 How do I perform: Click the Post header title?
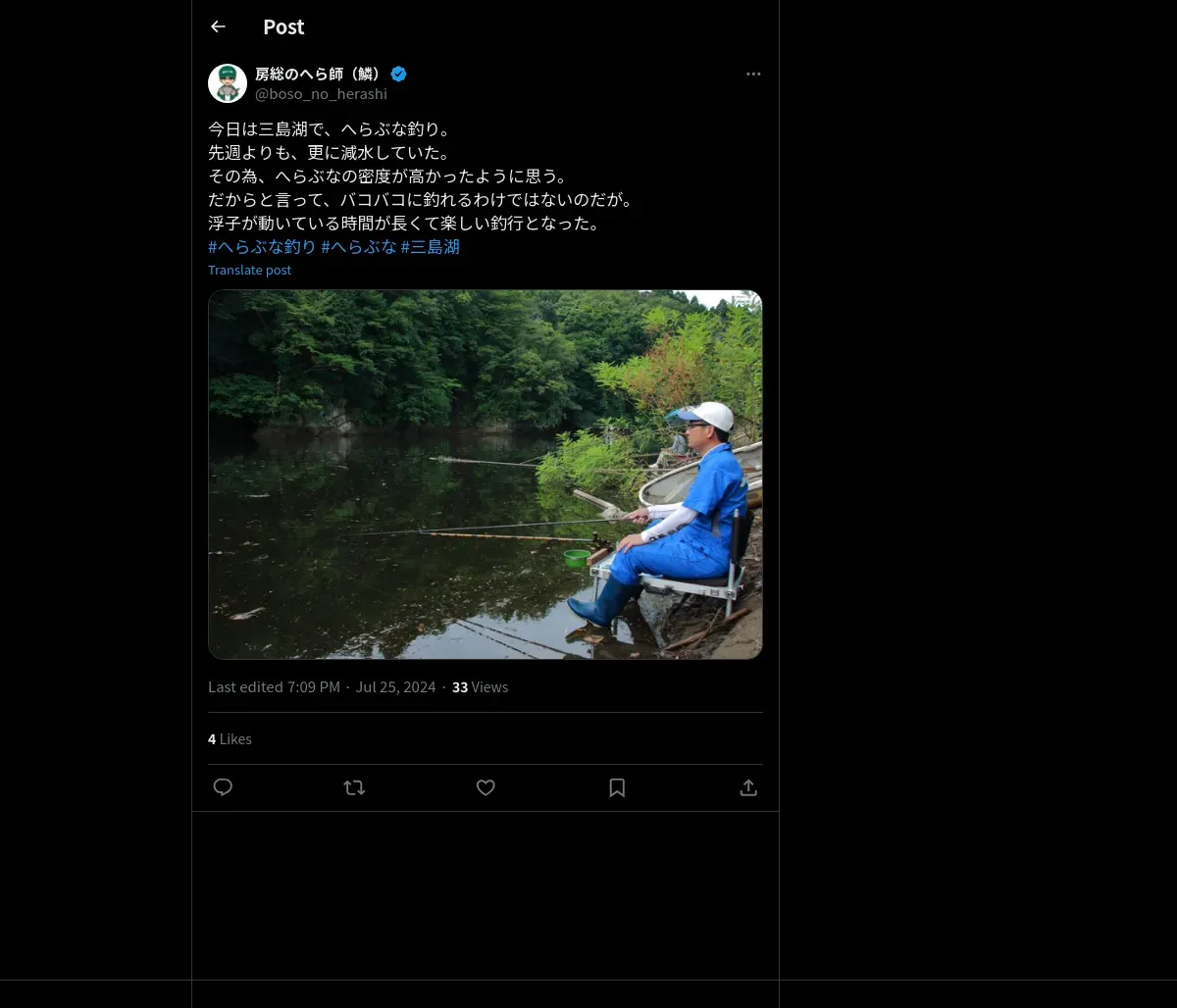283,27
